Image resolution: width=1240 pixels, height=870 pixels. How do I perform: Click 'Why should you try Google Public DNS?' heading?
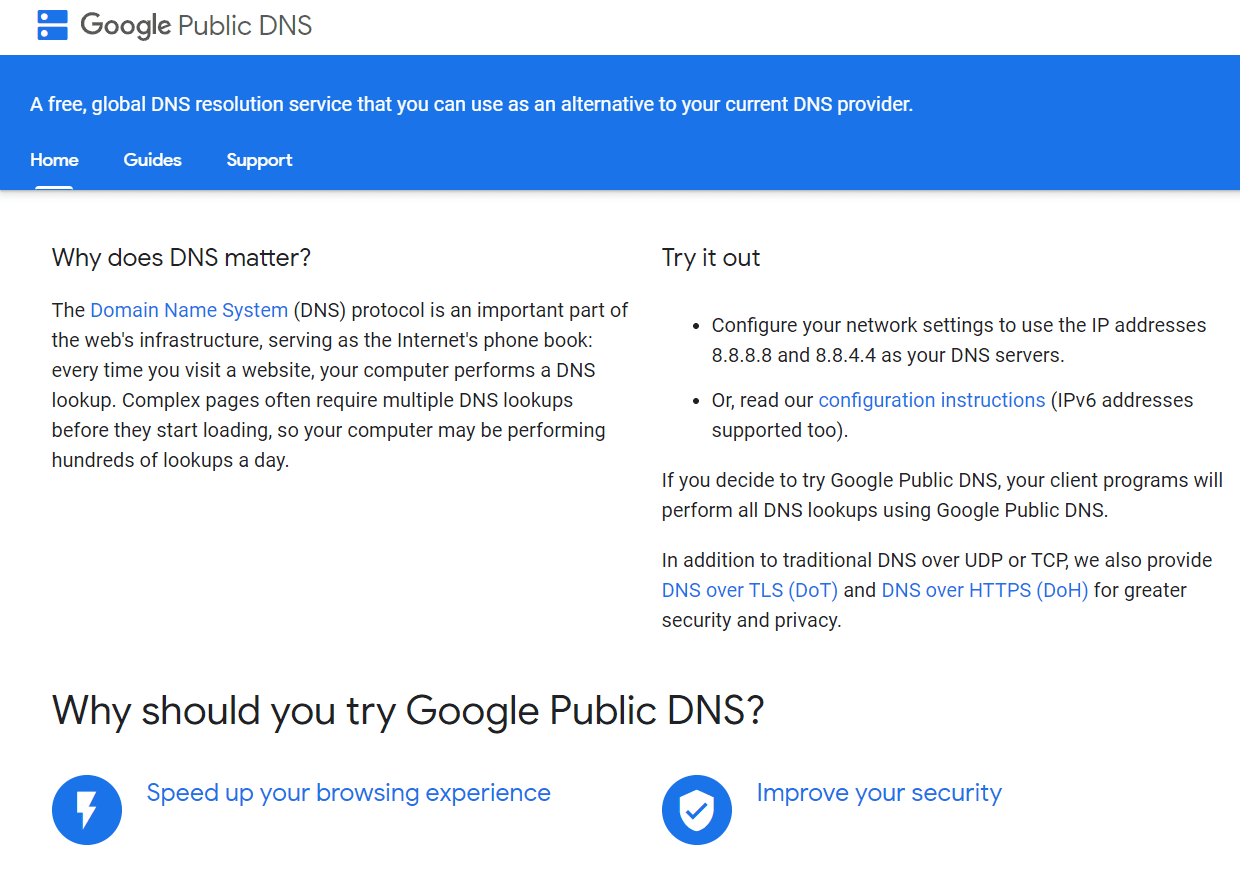pyautogui.click(x=408, y=710)
